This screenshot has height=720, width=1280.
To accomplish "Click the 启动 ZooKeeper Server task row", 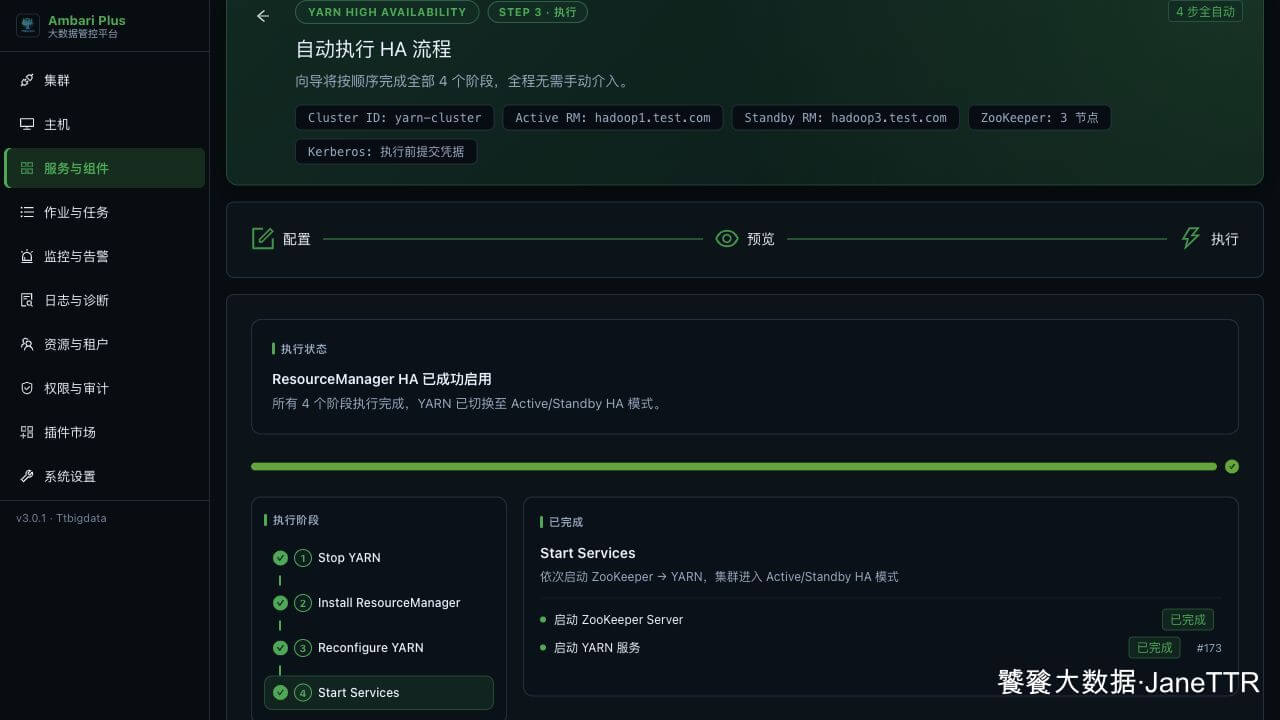I will pyautogui.click(x=881, y=620).
